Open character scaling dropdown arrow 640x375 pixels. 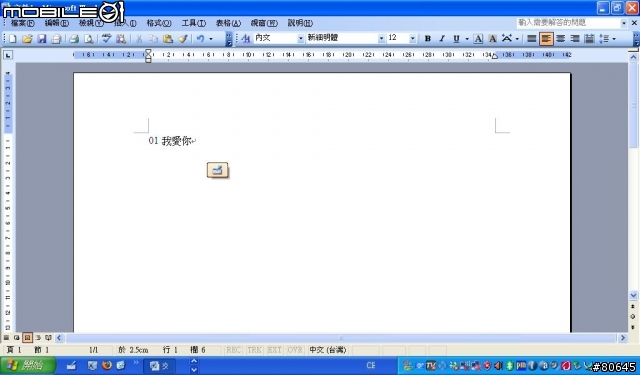click(517, 39)
